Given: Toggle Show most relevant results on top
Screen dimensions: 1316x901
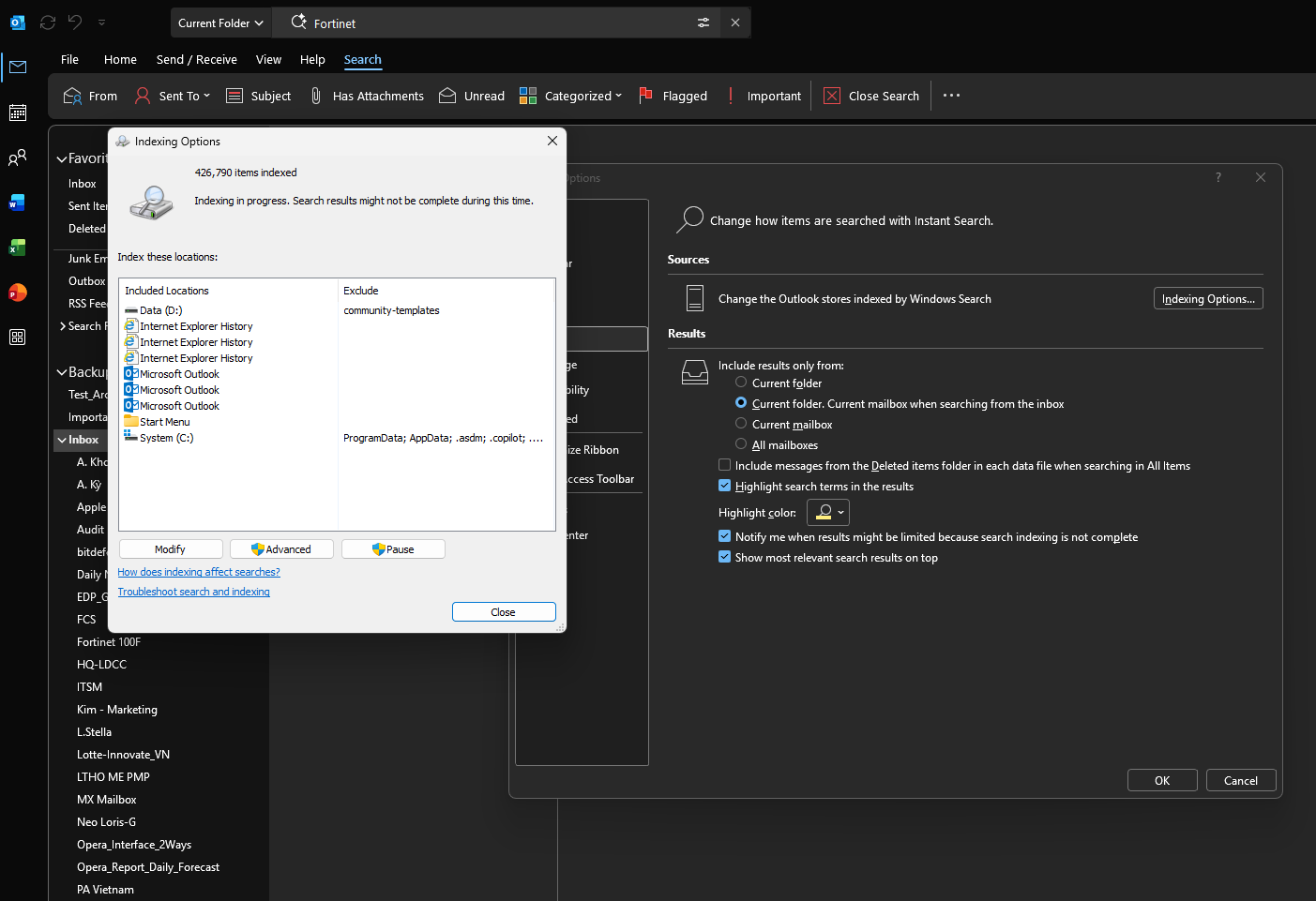Looking at the screenshot, I should 724,557.
